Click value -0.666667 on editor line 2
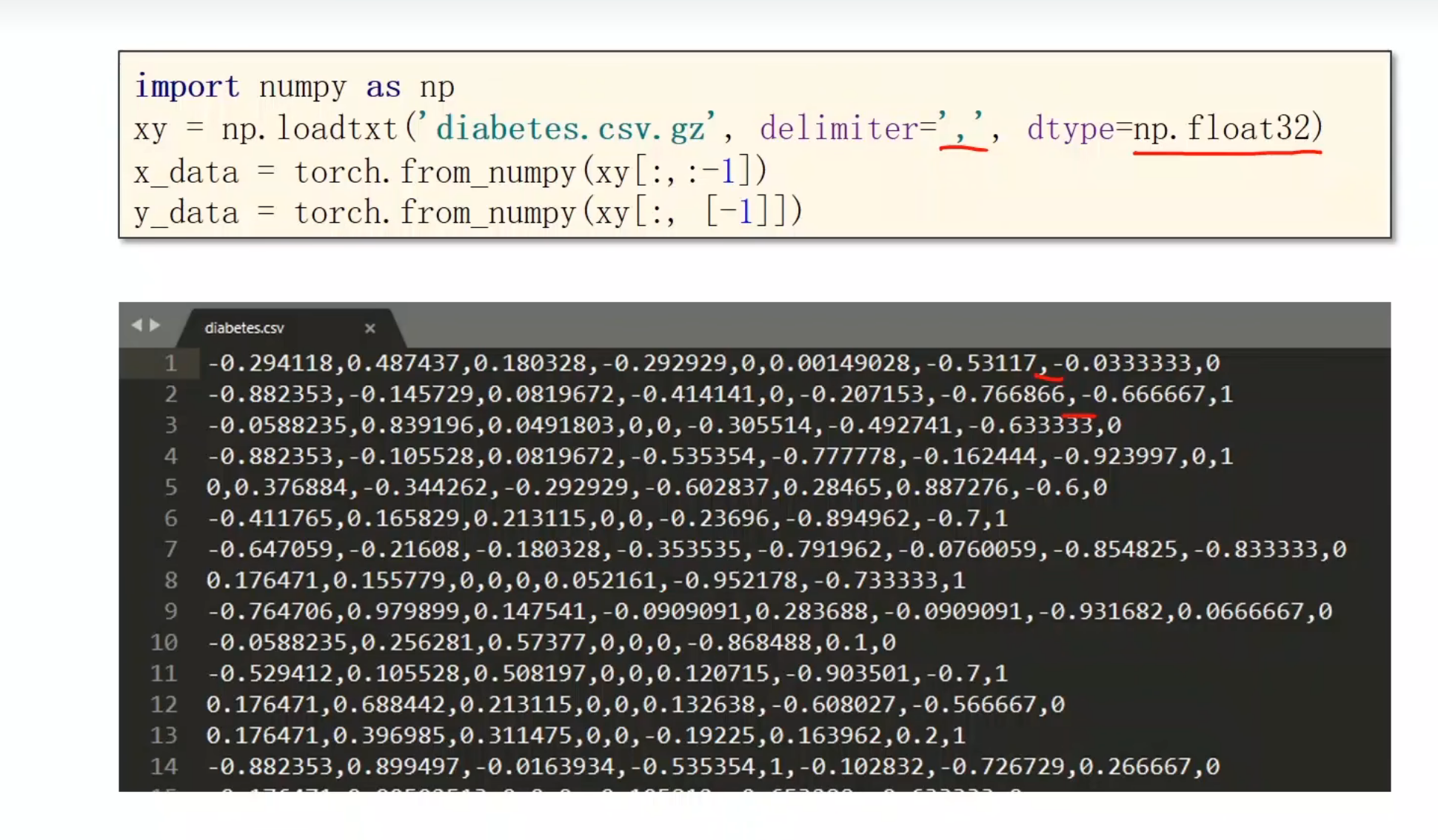The image size is (1438, 840). coord(1143,394)
